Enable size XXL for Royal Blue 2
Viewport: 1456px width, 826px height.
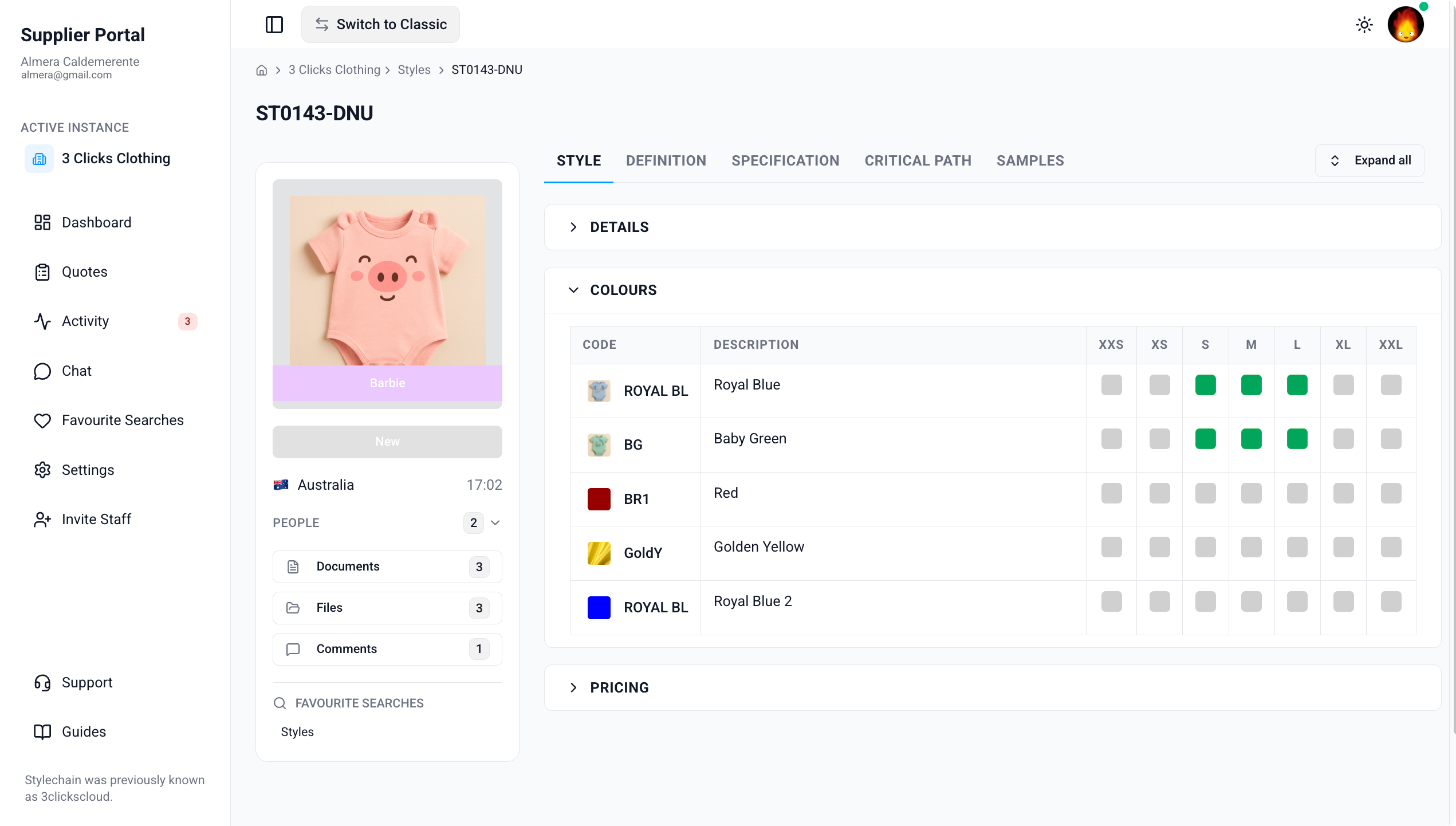(x=1391, y=601)
